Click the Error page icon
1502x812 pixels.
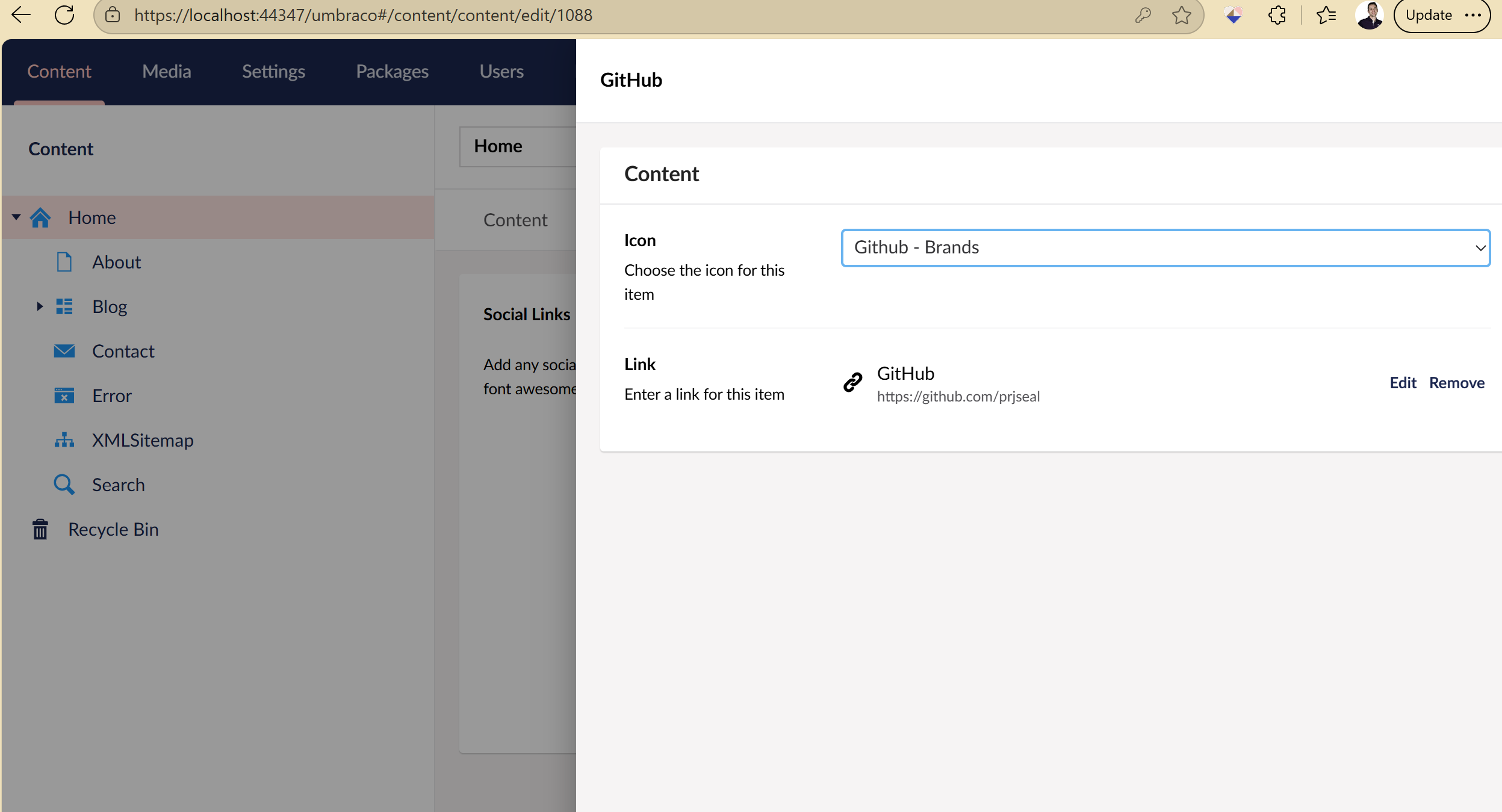64,395
